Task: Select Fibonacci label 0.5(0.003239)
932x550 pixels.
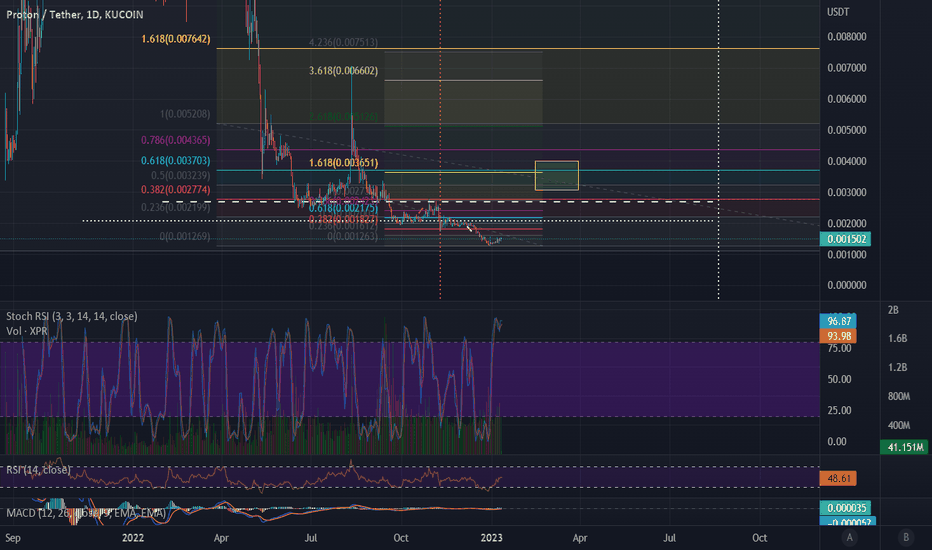Action: 181,175
